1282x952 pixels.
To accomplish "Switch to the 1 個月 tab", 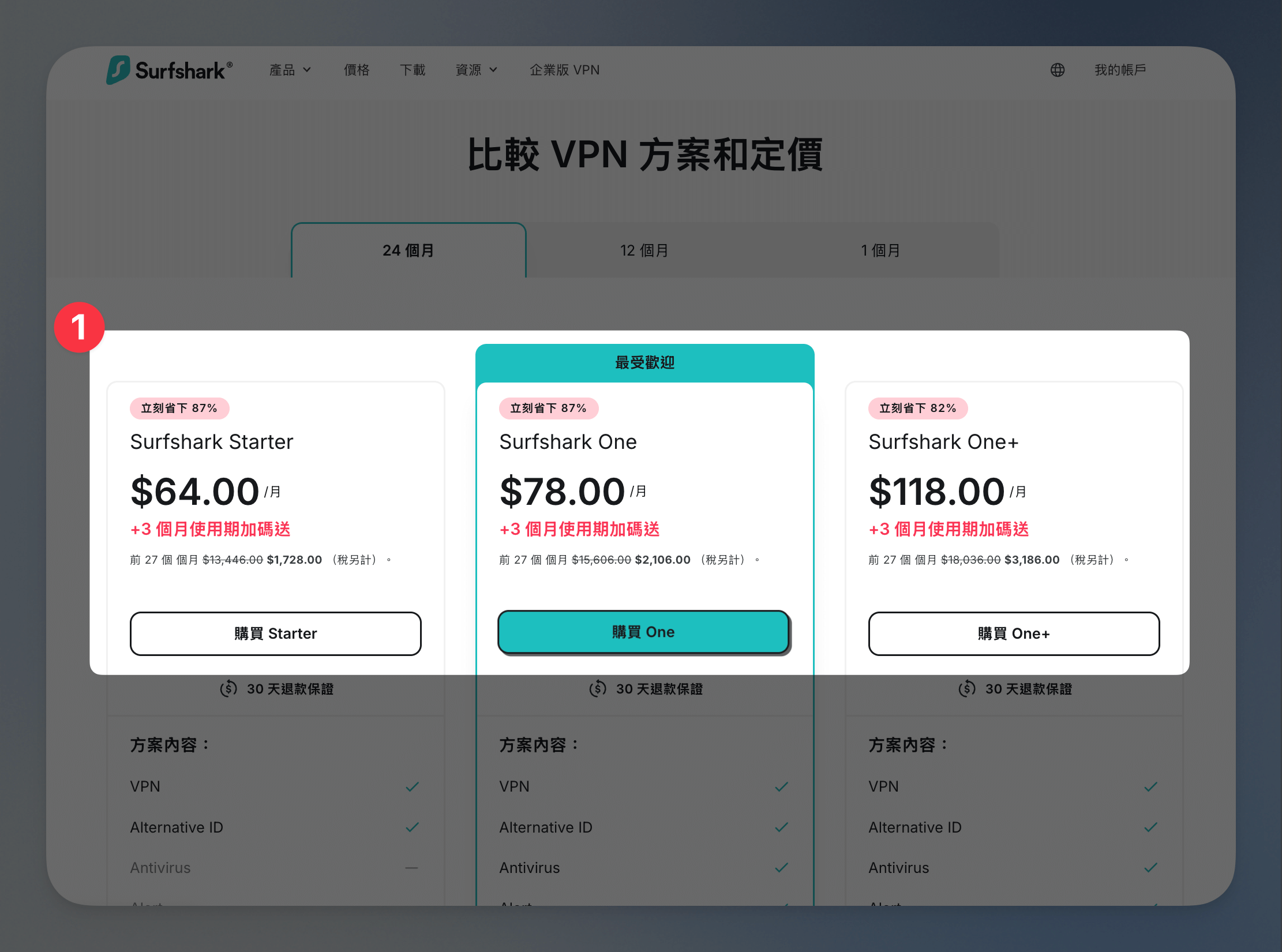I will point(881,250).
